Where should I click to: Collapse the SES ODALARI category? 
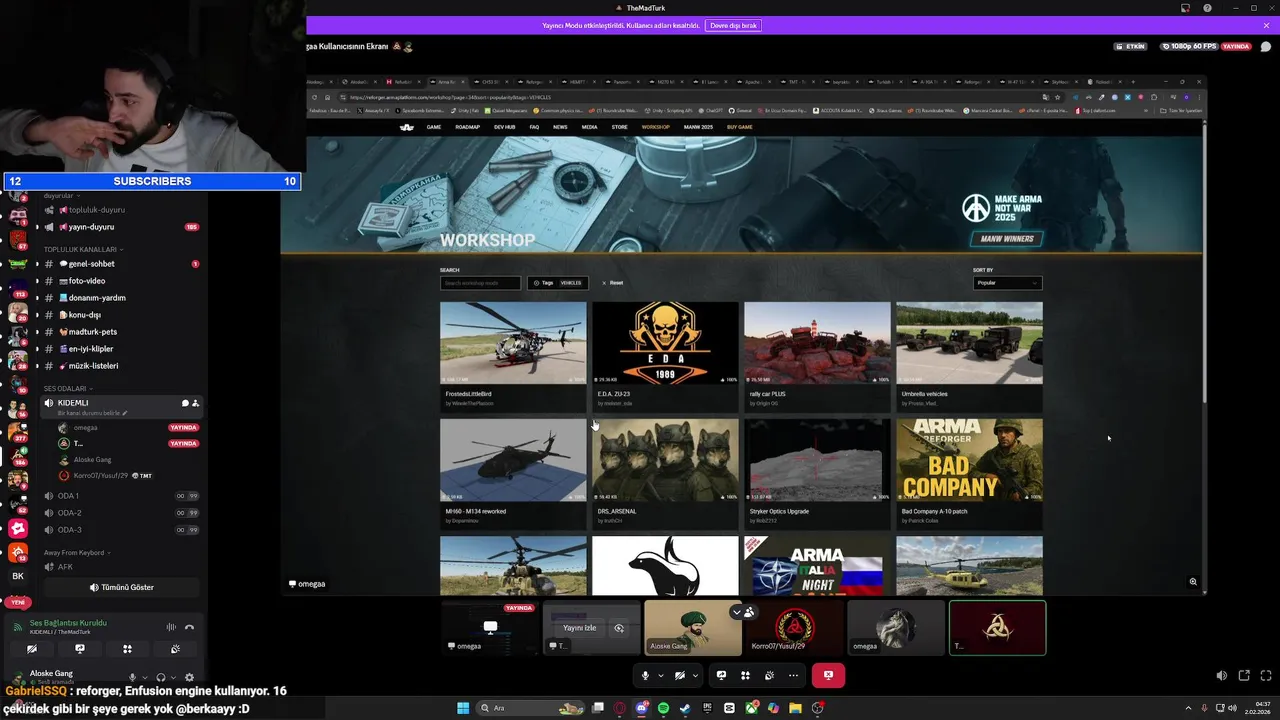tap(68, 388)
